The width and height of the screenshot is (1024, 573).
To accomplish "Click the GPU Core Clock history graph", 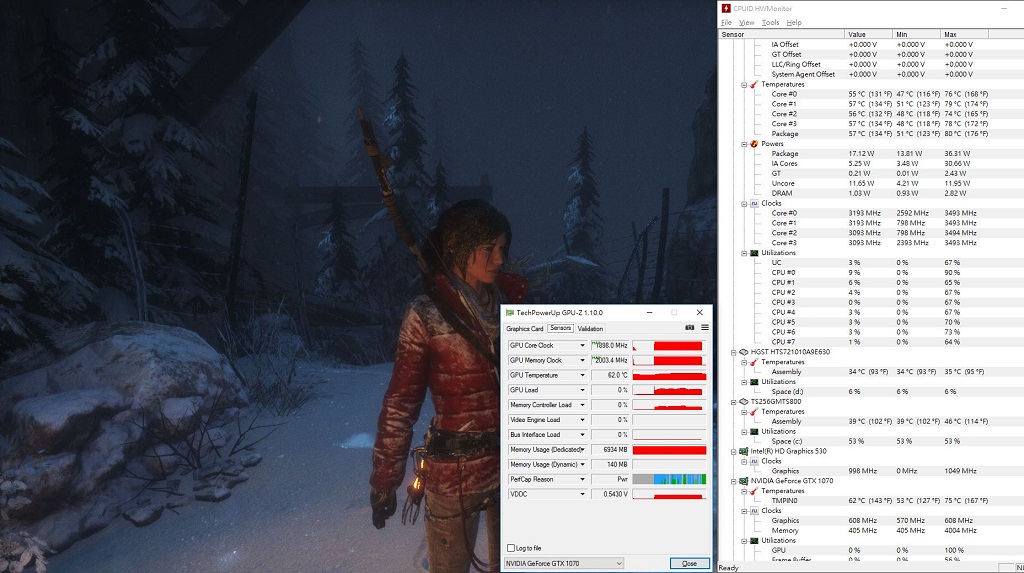I will pyautogui.click(x=669, y=346).
